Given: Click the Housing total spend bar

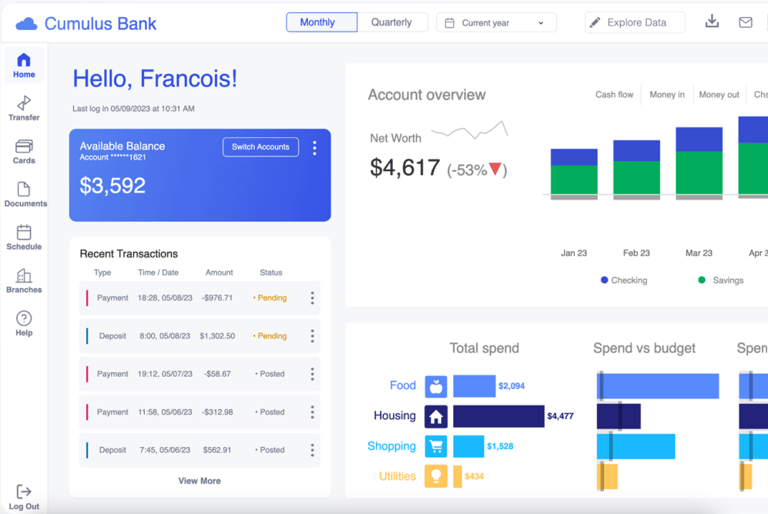Looking at the screenshot, I should click(499, 416).
